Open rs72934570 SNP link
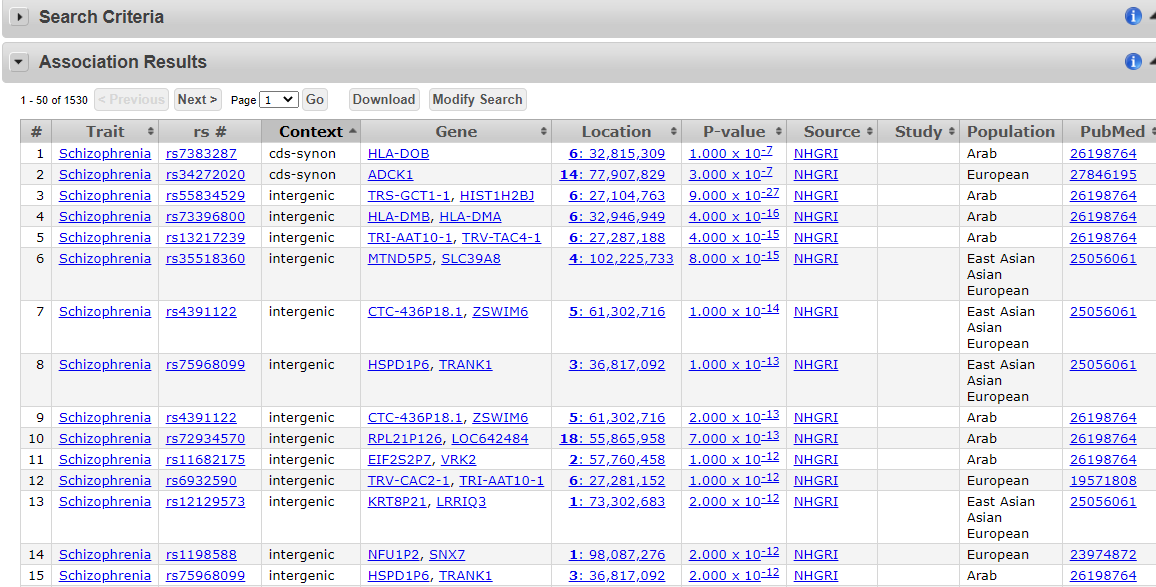Viewport: 1156px width, 587px height. (206, 438)
